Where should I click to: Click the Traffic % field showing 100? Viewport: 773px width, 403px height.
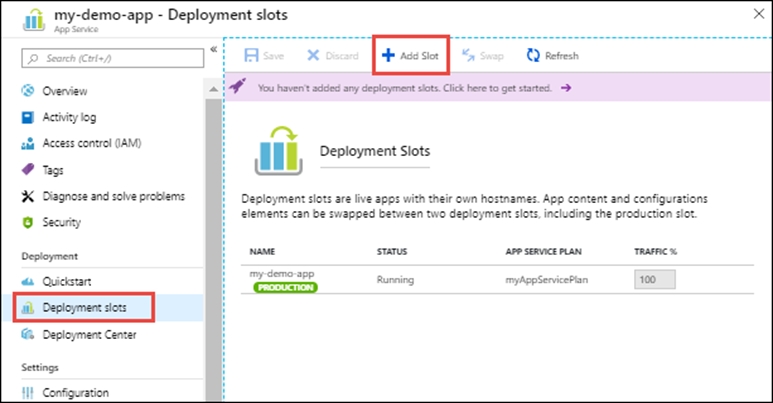[654, 281]
